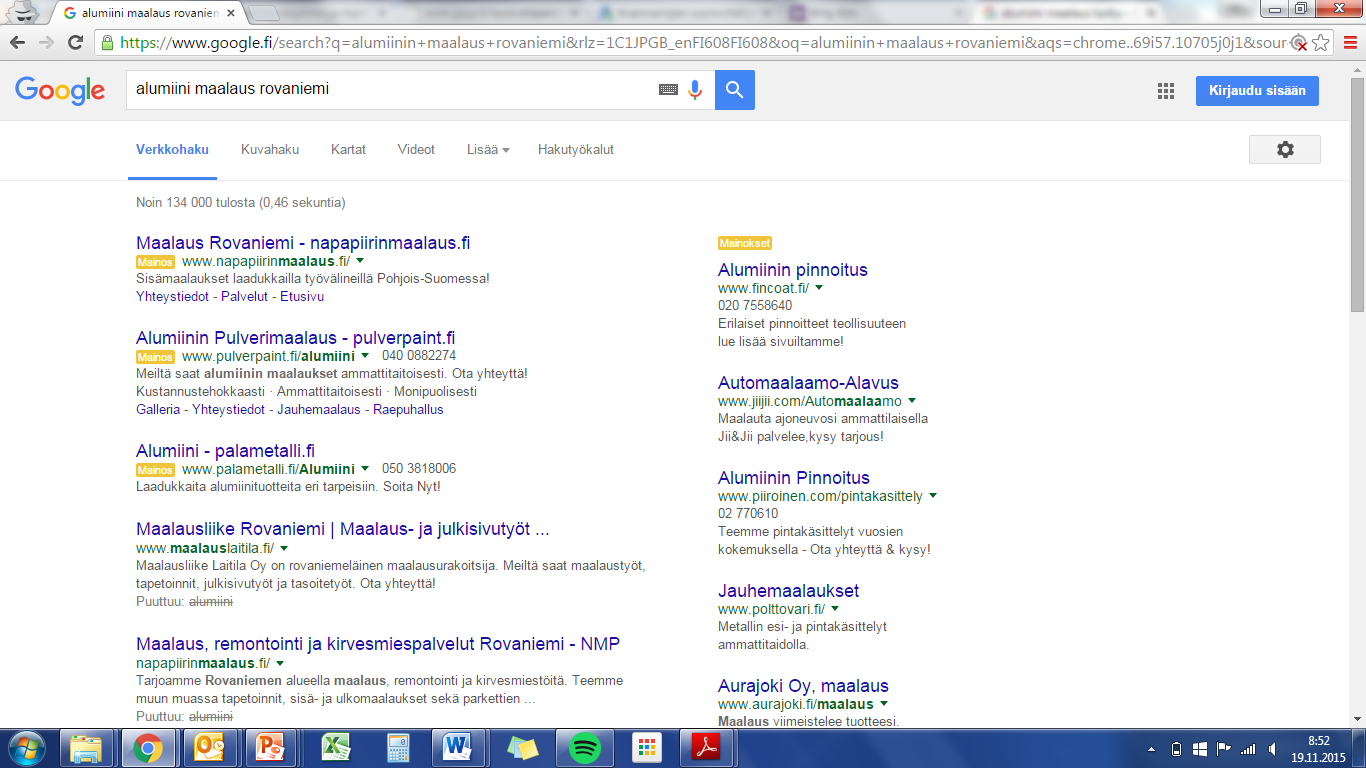
Task: Select the Verkkohaku tab
Action: [x=172, y=149]
